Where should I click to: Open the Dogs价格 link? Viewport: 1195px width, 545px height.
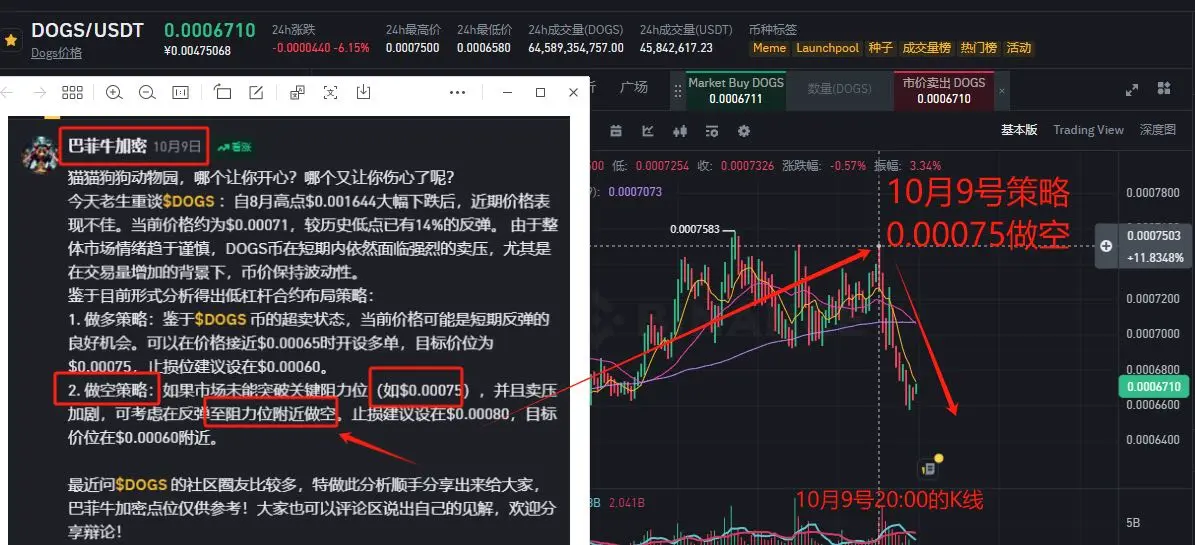(x=56, y=53)
